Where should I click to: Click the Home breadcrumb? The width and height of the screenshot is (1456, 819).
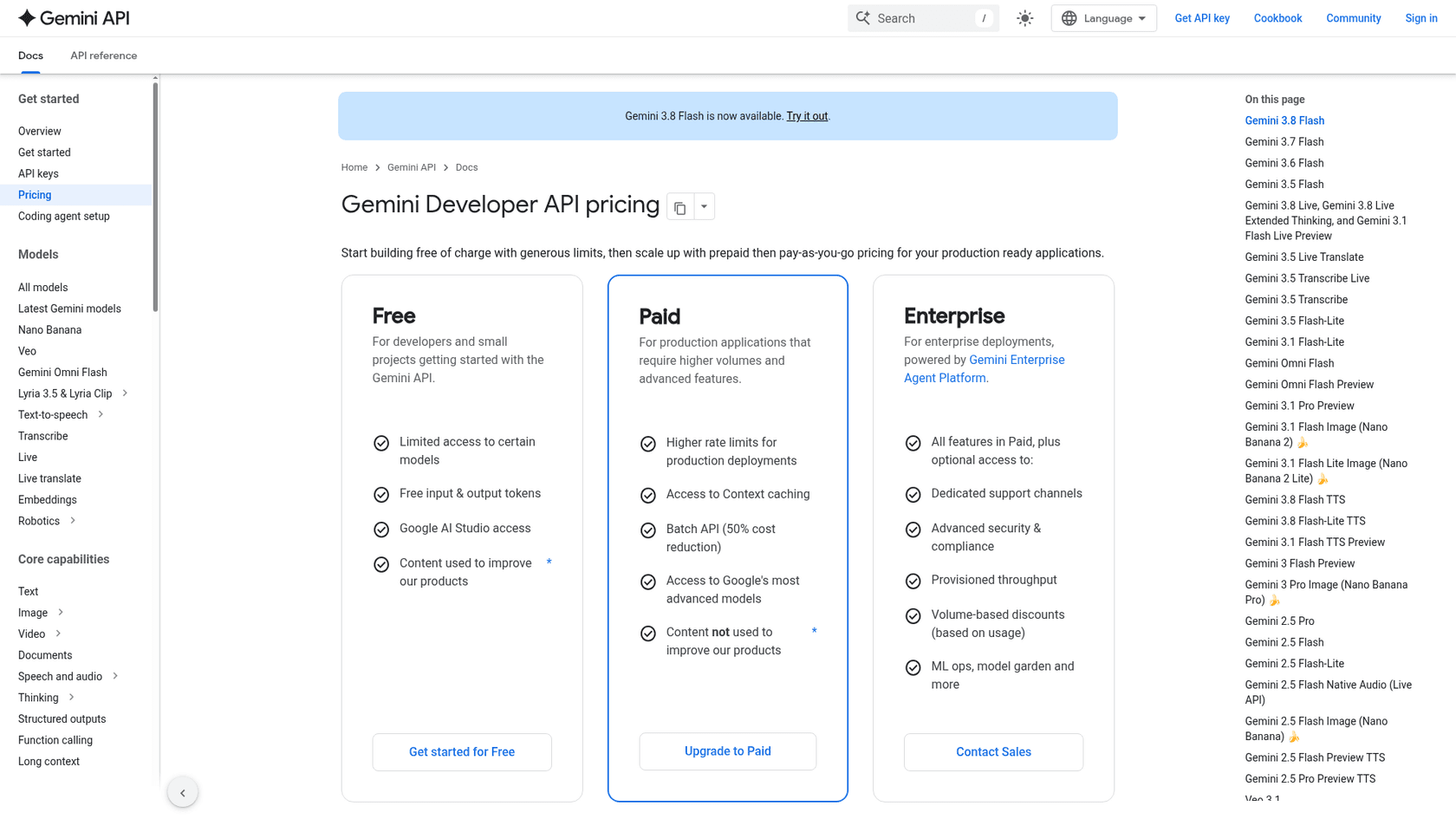(x=354, y=167)
